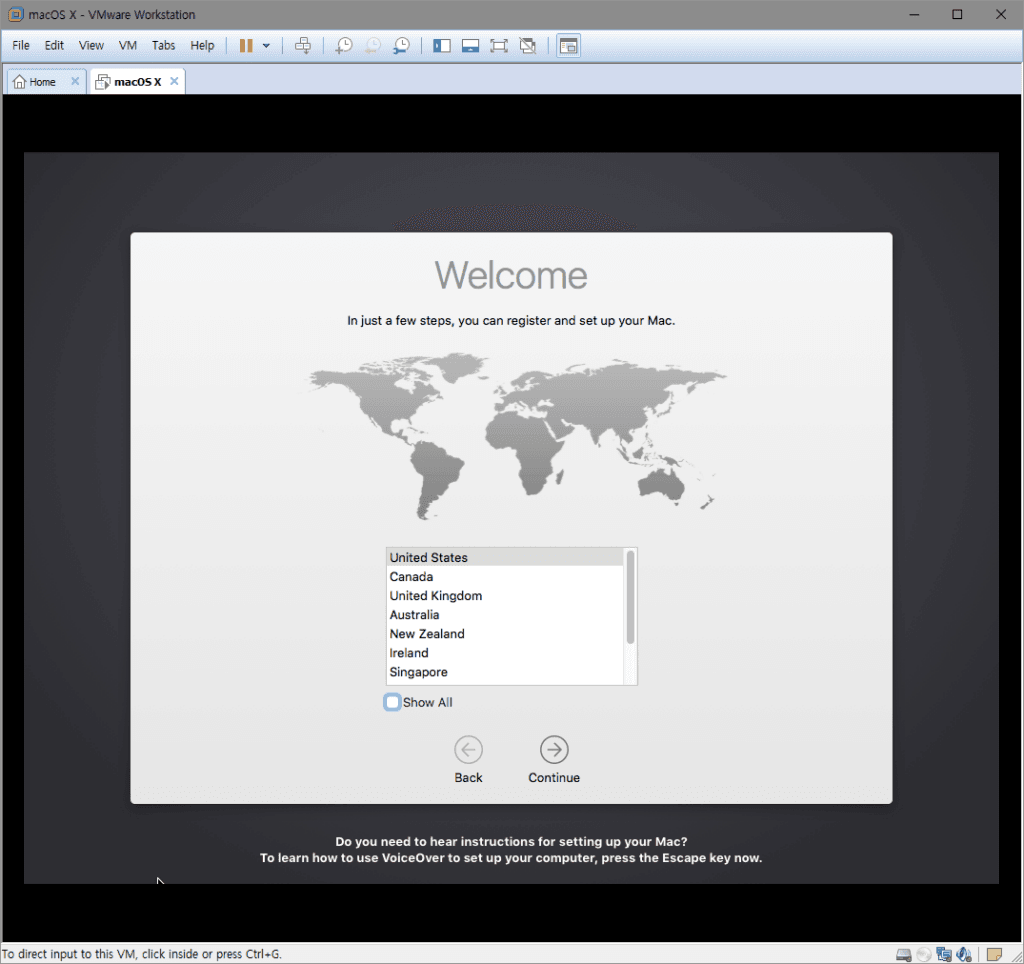Select United States in the country list
The width and height of the screenshot is (1024, 964).
[x=505, y=557]
